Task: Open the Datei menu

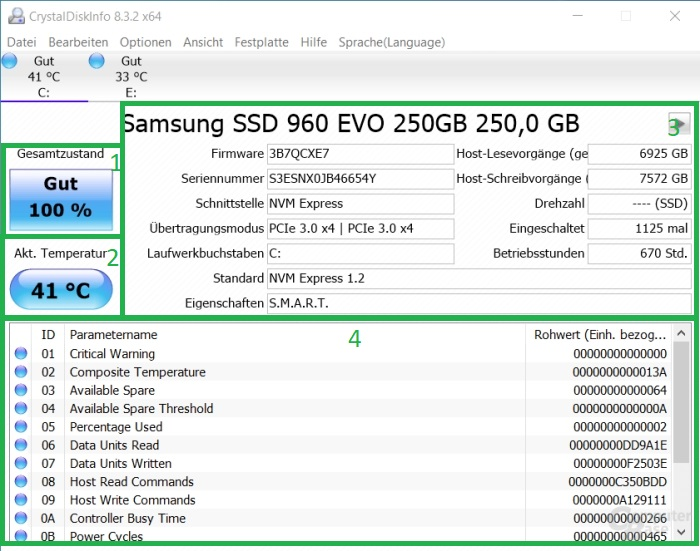Action: coord(21,42)
